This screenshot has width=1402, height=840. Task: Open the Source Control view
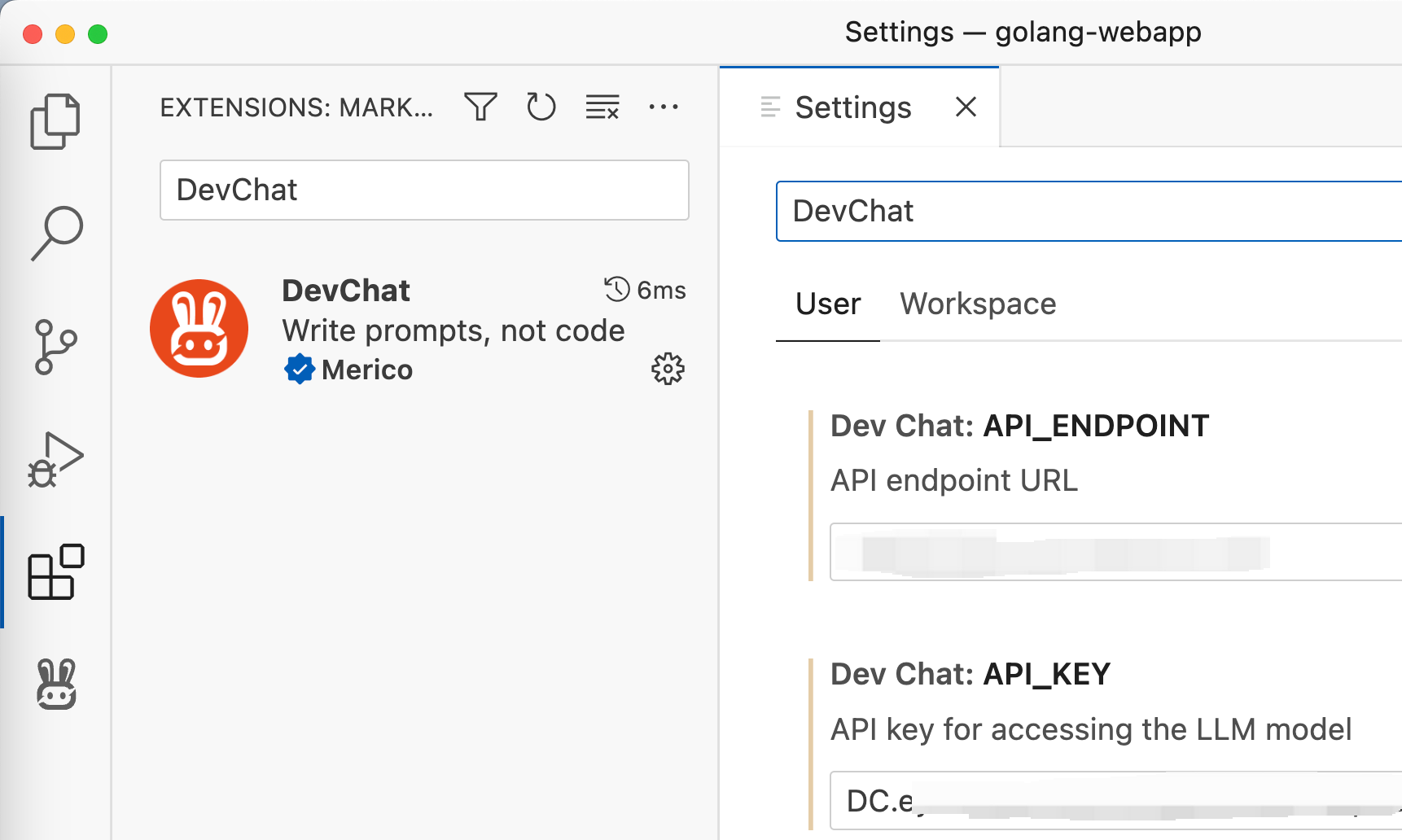click(x=55, y=345)
